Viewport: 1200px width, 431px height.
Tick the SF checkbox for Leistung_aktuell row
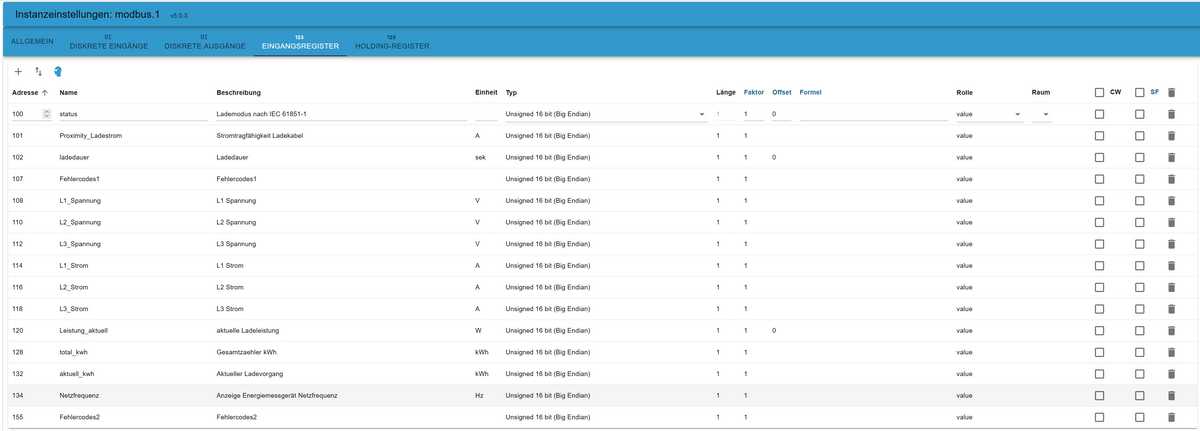coord(1139,330)
